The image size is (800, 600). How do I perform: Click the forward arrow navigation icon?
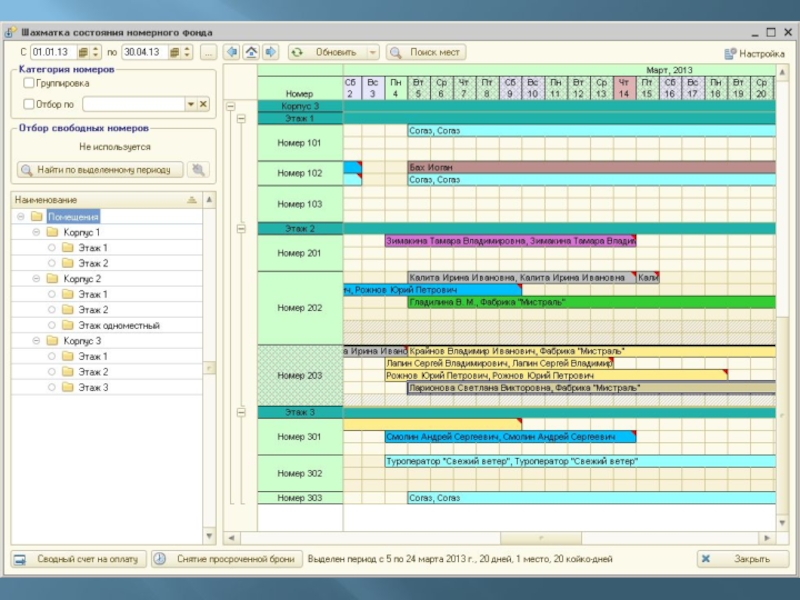point(270,52)
